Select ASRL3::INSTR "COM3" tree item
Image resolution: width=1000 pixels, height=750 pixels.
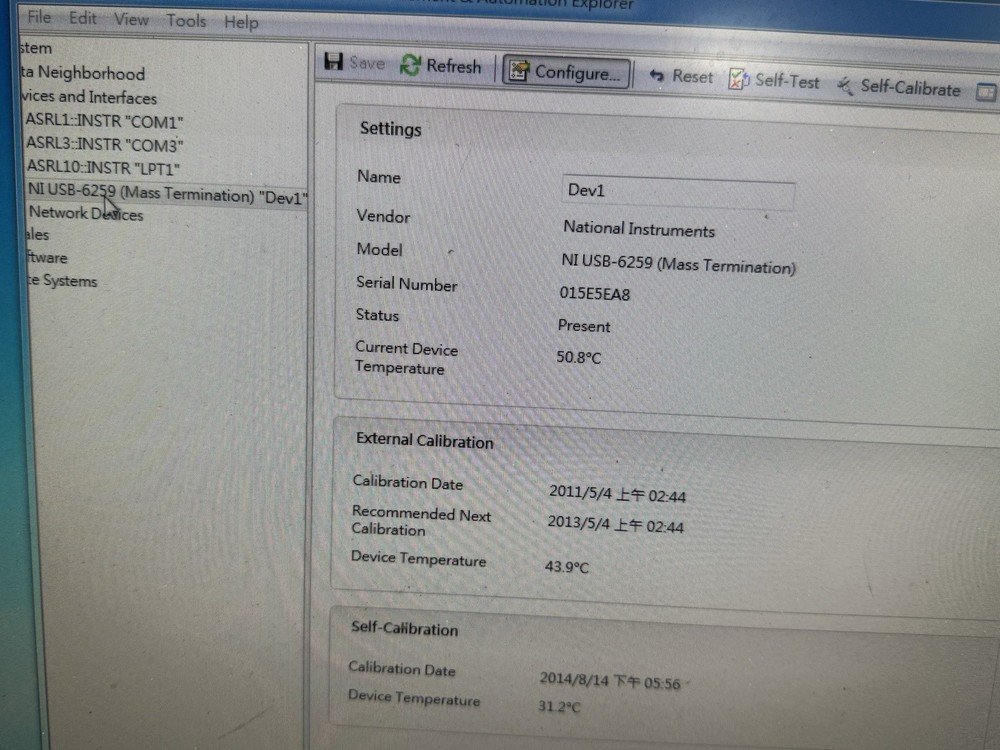tap(105, 144)
